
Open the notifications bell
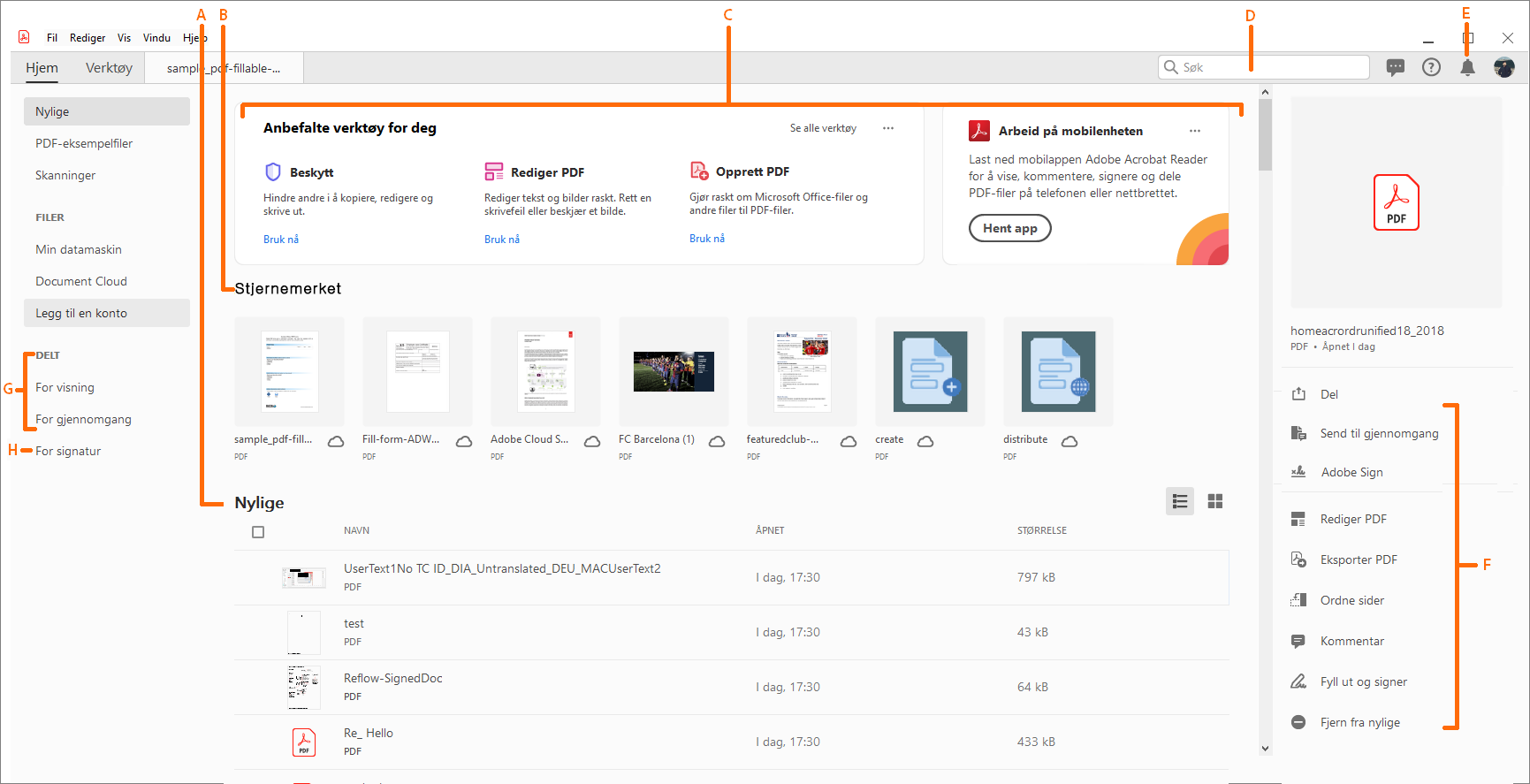(1467, 68)
